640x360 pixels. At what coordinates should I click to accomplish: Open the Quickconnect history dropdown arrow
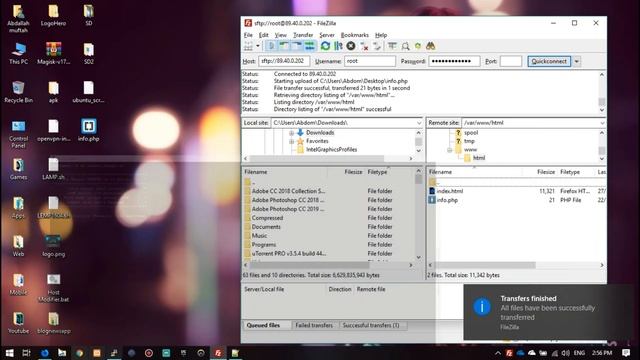tap(576, 61)
